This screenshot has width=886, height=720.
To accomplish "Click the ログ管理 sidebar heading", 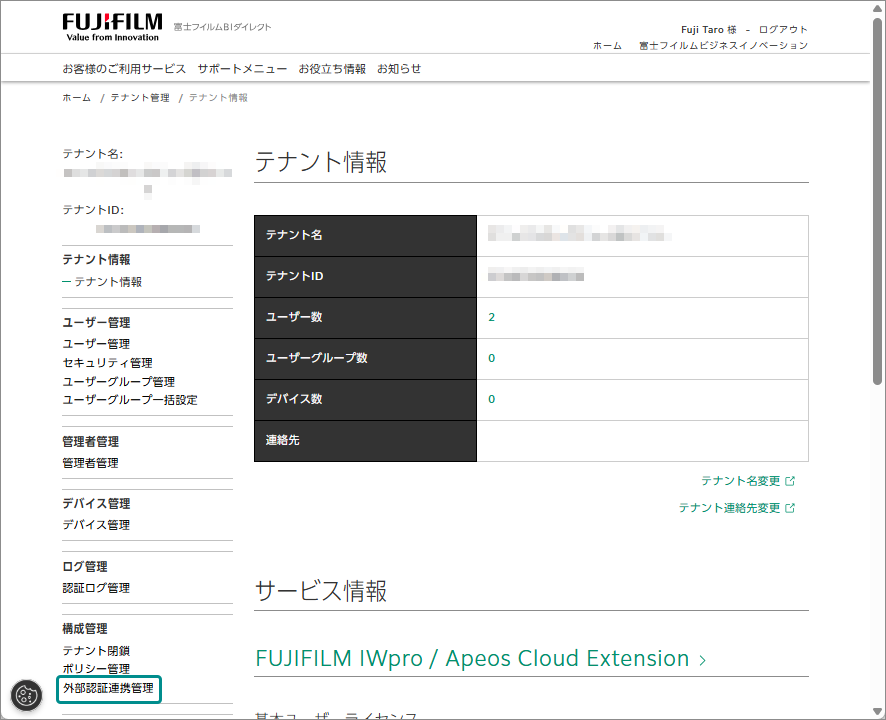I will tap(85, 567).
